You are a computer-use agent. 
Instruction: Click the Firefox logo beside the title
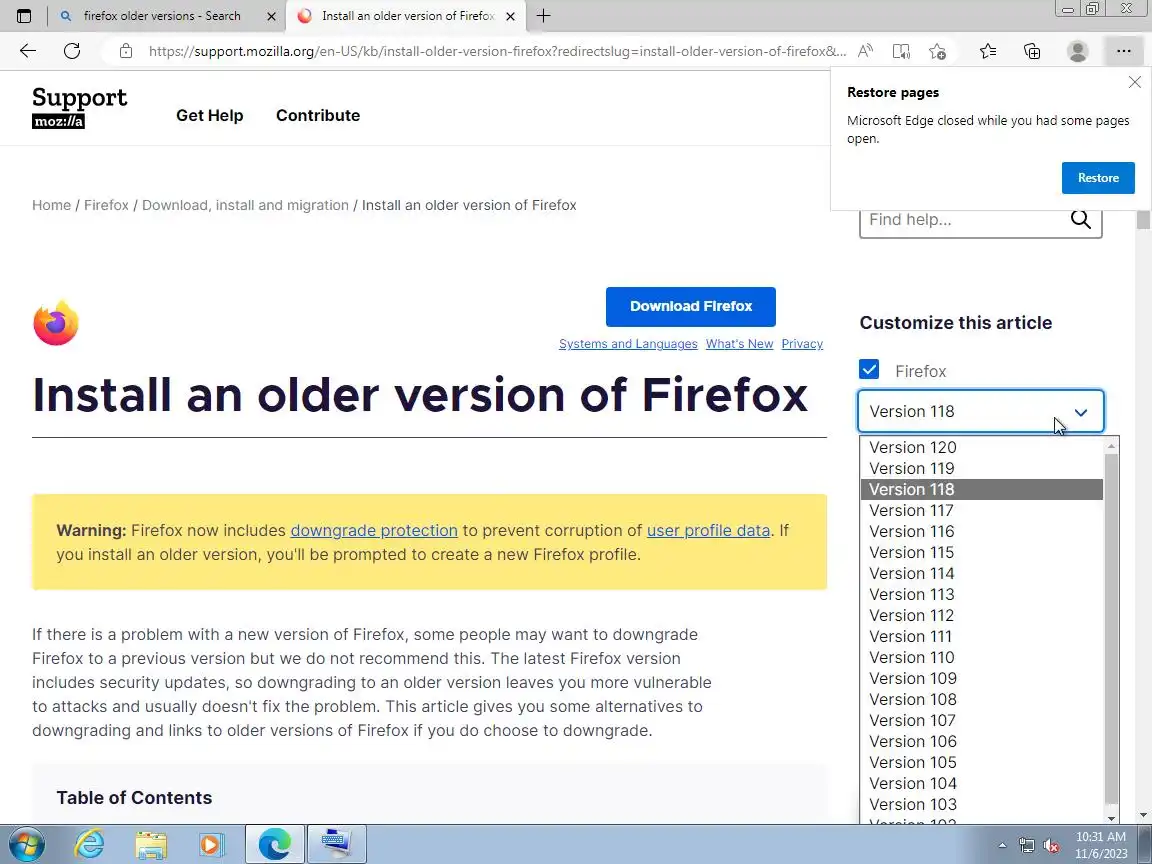56,323
